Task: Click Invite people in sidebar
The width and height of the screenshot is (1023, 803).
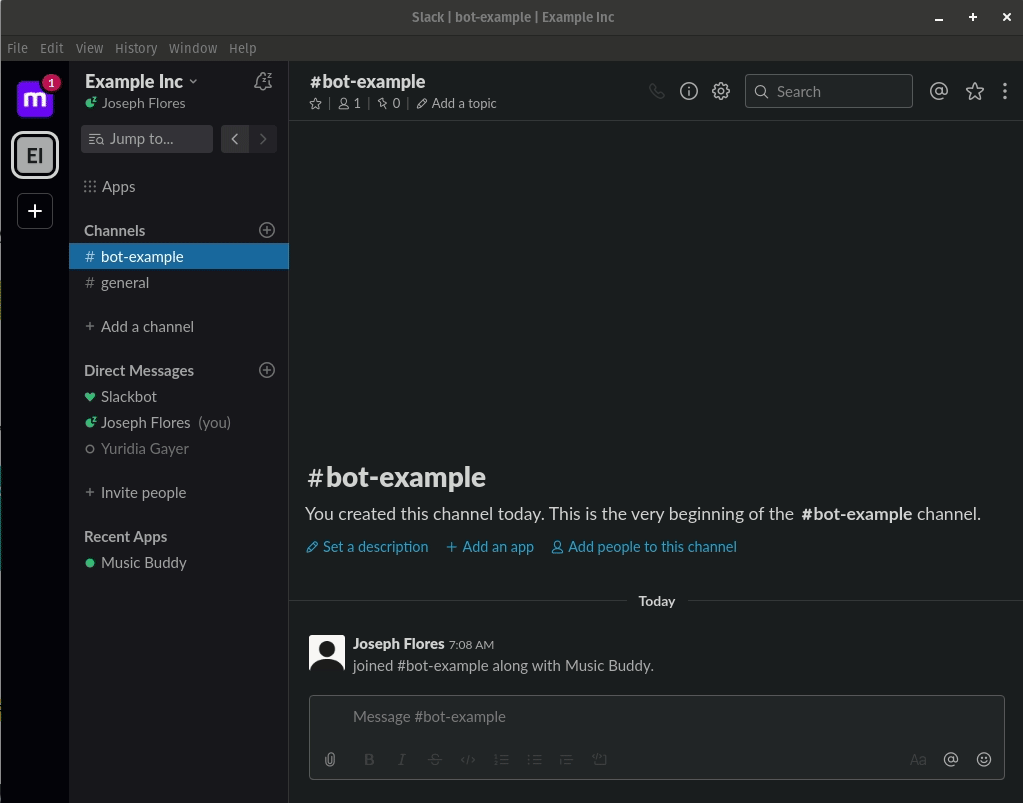Action: tap(136, 492)
